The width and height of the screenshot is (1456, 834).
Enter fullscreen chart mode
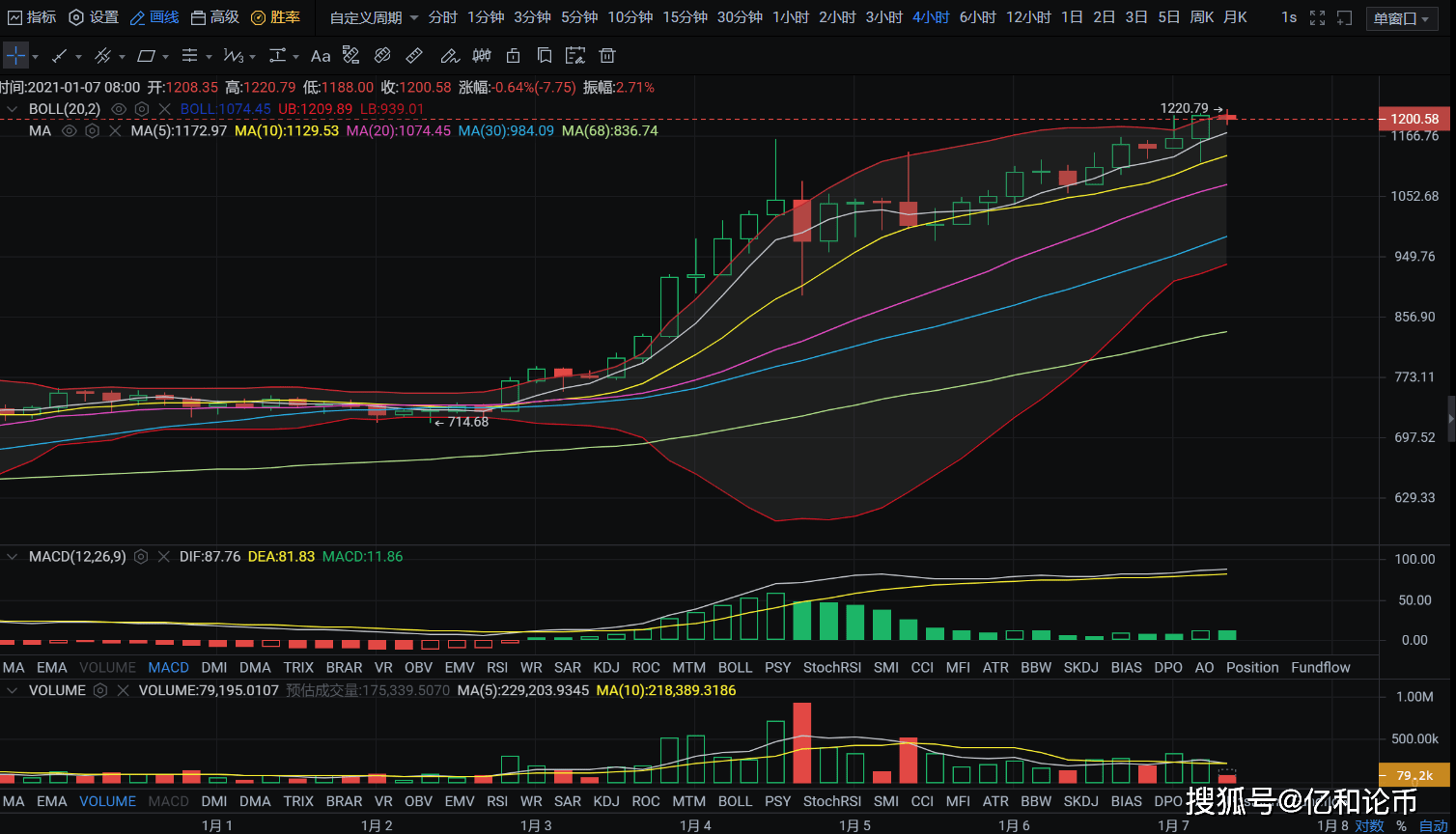(x=1318, y=17)
